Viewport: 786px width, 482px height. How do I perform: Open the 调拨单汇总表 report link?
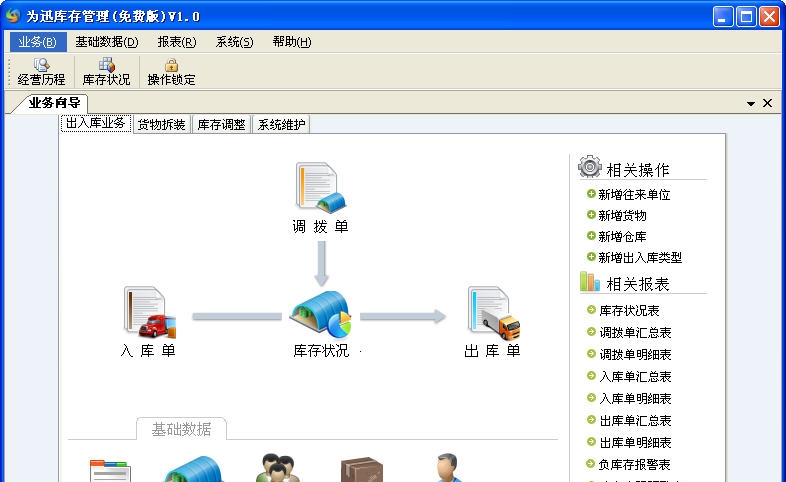click(x=635, y=333)
